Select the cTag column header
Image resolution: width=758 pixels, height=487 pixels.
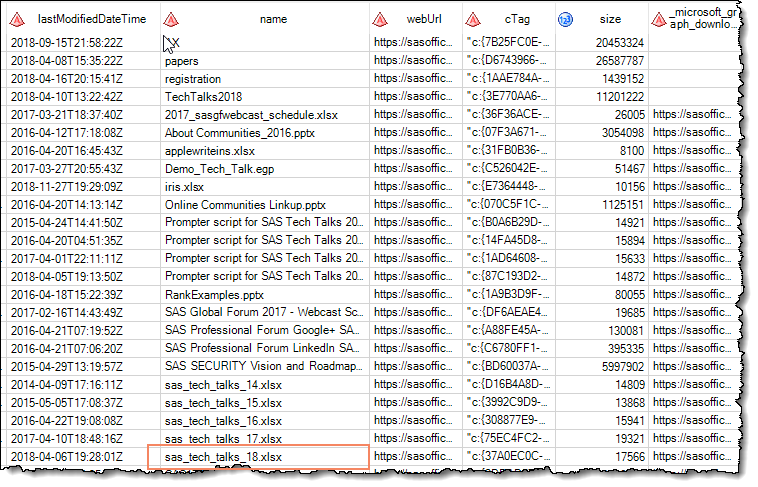[x=516, y=19]
